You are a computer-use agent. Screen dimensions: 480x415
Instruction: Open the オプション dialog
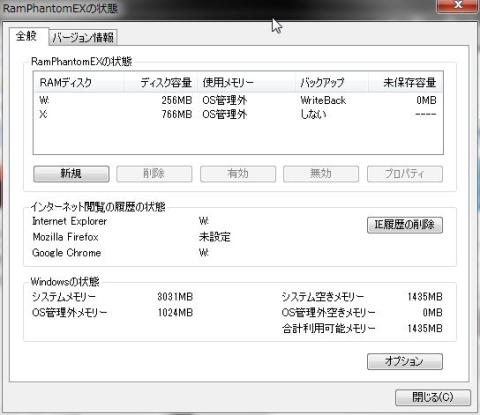click(405, 361)
